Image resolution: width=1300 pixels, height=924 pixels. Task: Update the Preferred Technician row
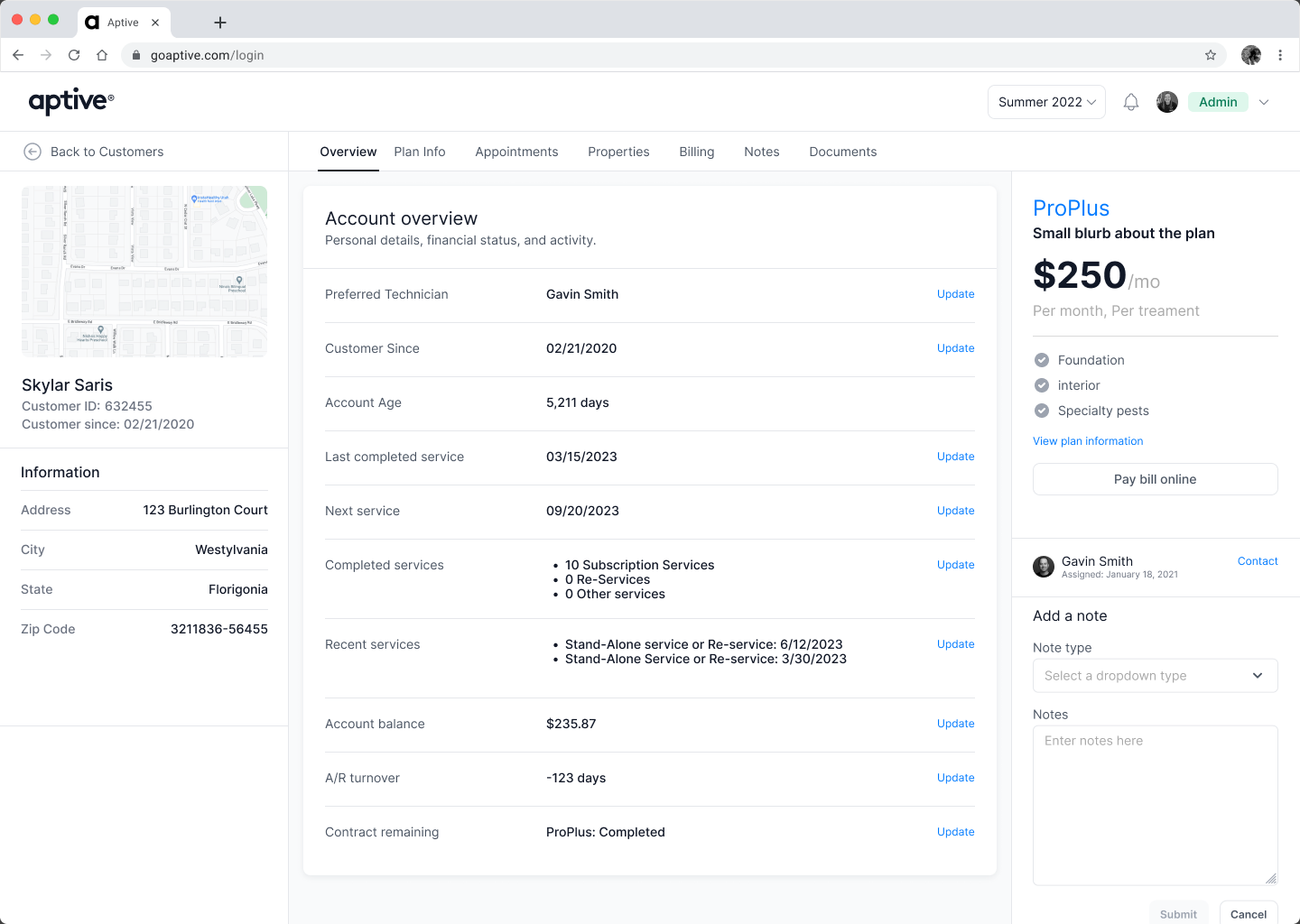(x=955, y=294)
